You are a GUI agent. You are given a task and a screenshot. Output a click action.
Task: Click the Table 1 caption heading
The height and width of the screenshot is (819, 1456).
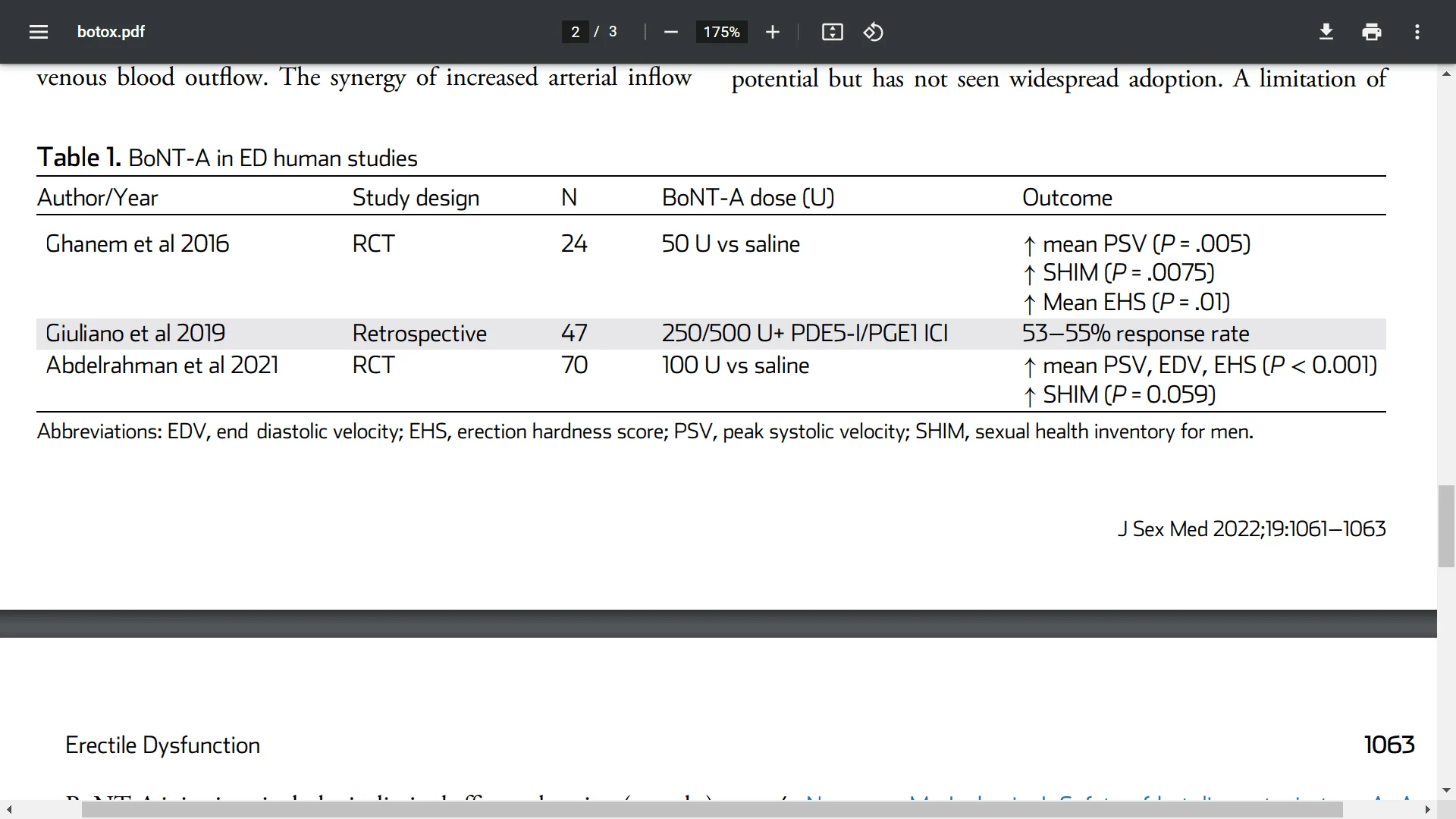click(227, 158)
